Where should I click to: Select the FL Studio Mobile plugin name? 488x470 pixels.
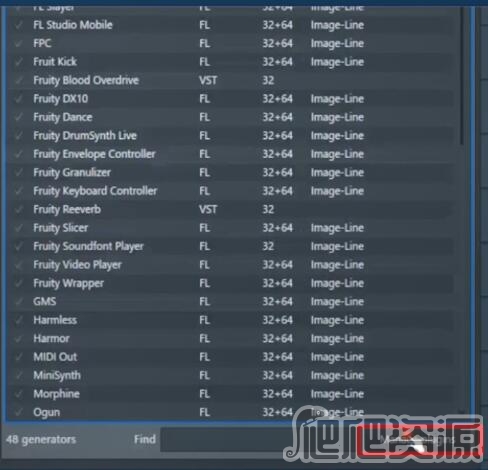click(x=73, y=25)
